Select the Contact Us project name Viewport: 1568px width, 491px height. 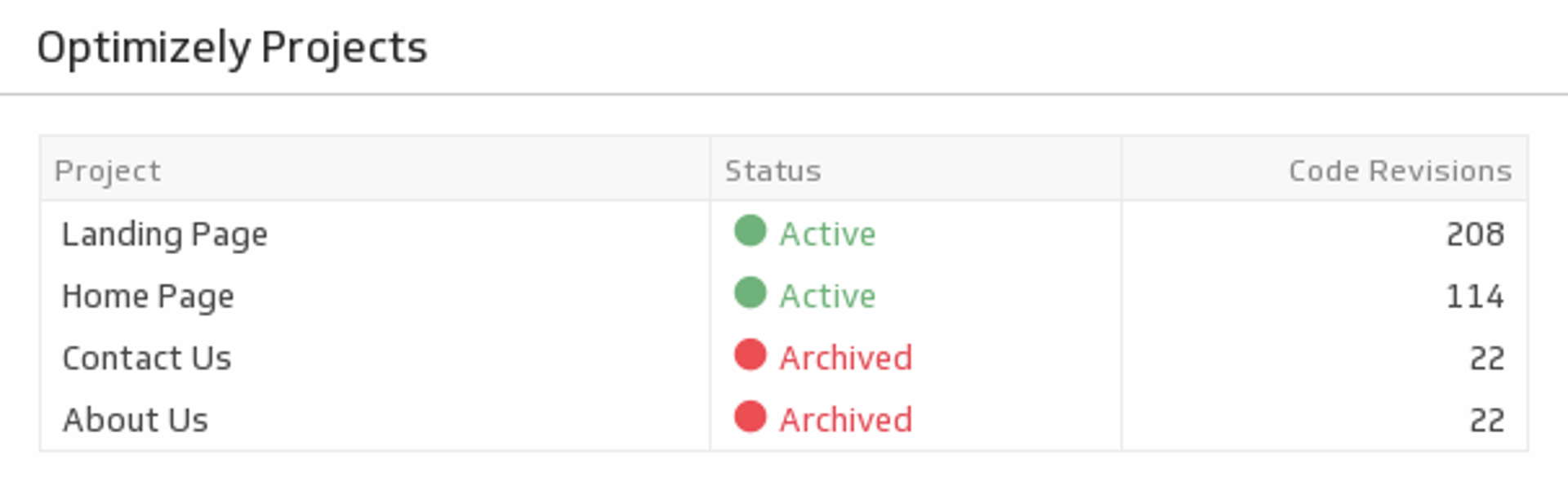tap(147, 358)
